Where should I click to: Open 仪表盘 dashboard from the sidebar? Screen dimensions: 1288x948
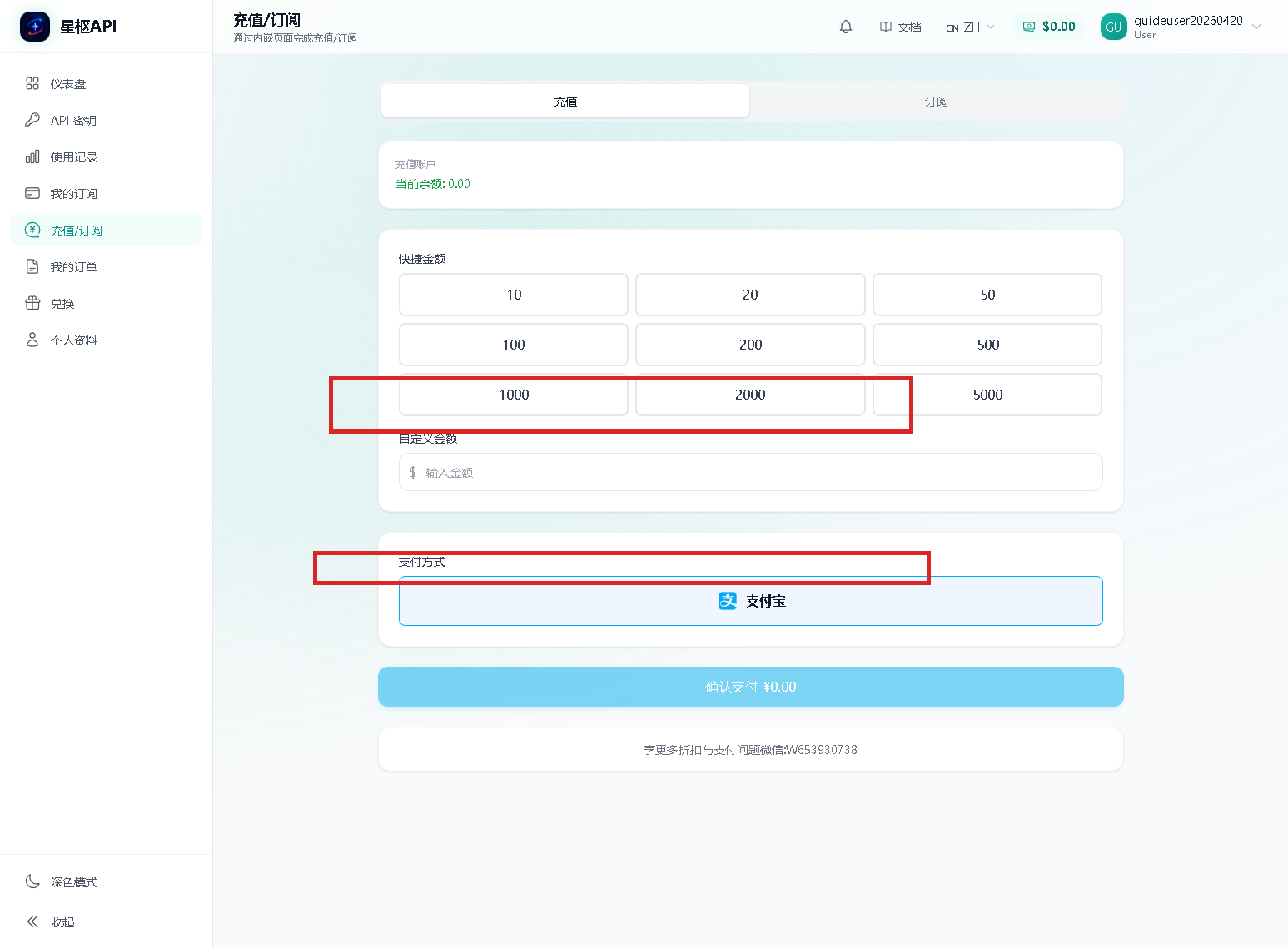click(x=67, y=84)
